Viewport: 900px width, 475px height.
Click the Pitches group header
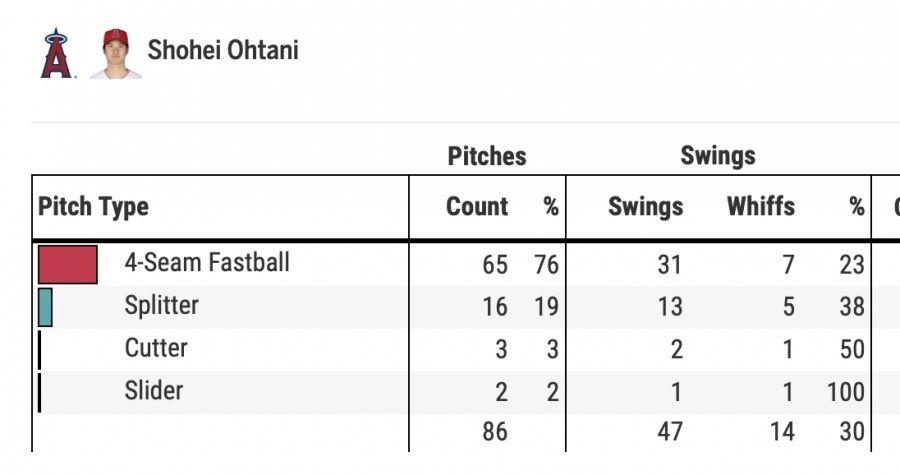[x=487, y=156]
